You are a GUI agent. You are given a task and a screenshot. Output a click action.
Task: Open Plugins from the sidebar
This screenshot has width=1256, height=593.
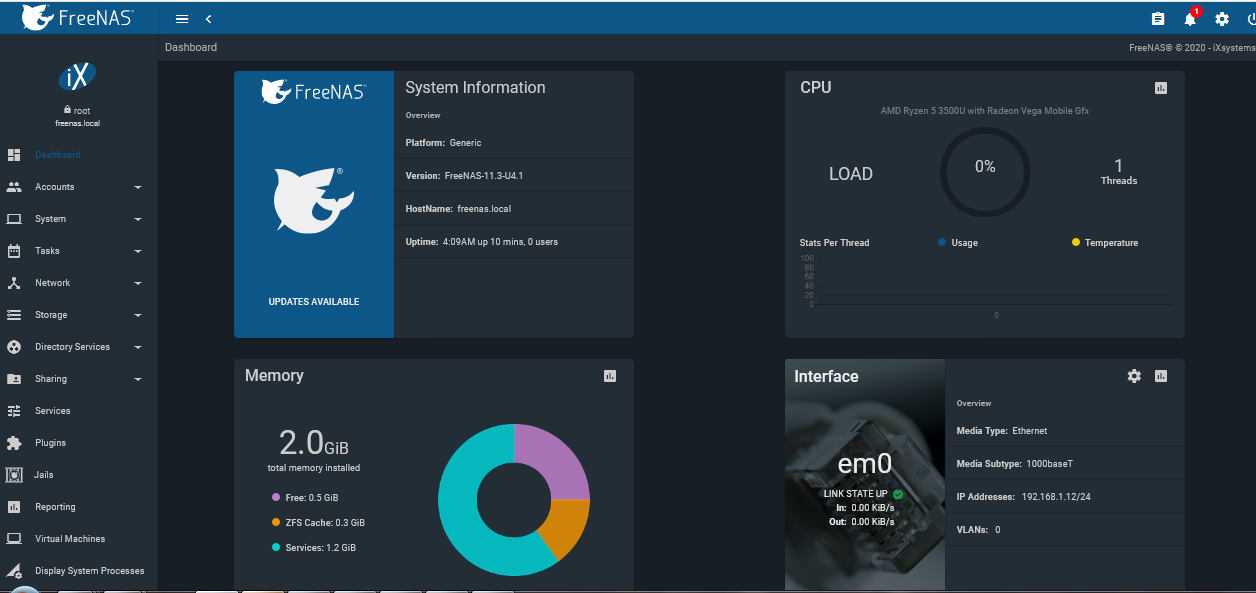(50, 443)
